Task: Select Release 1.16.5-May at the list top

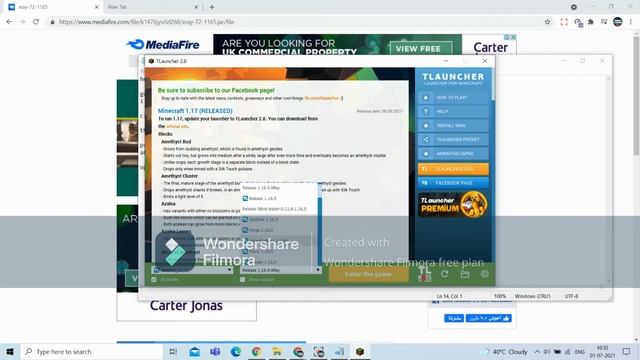Action: (x=279, y=188)
